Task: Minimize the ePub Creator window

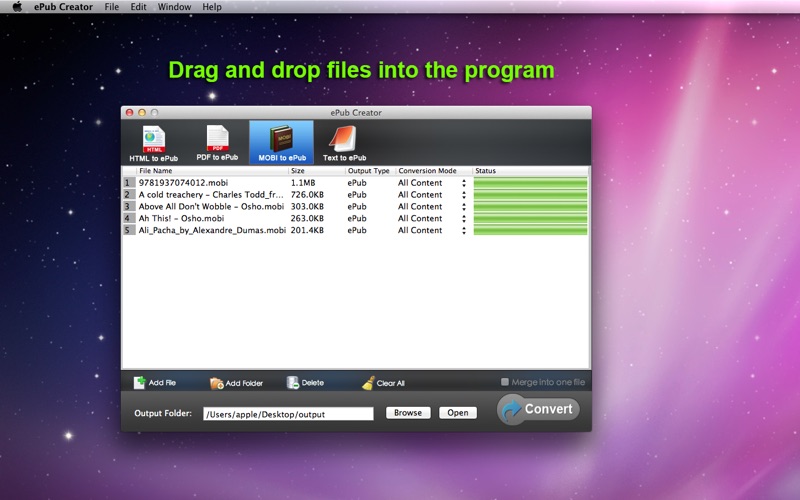Action: pos(142,112)
